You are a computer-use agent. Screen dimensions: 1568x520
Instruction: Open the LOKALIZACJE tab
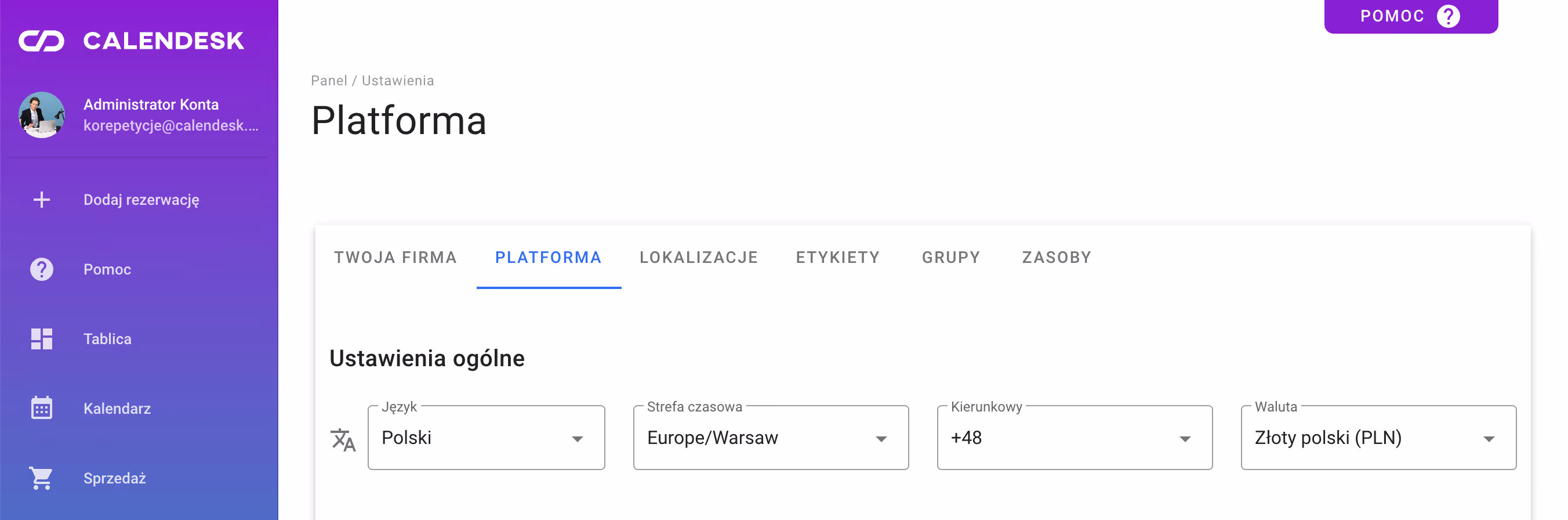[699, 258]
